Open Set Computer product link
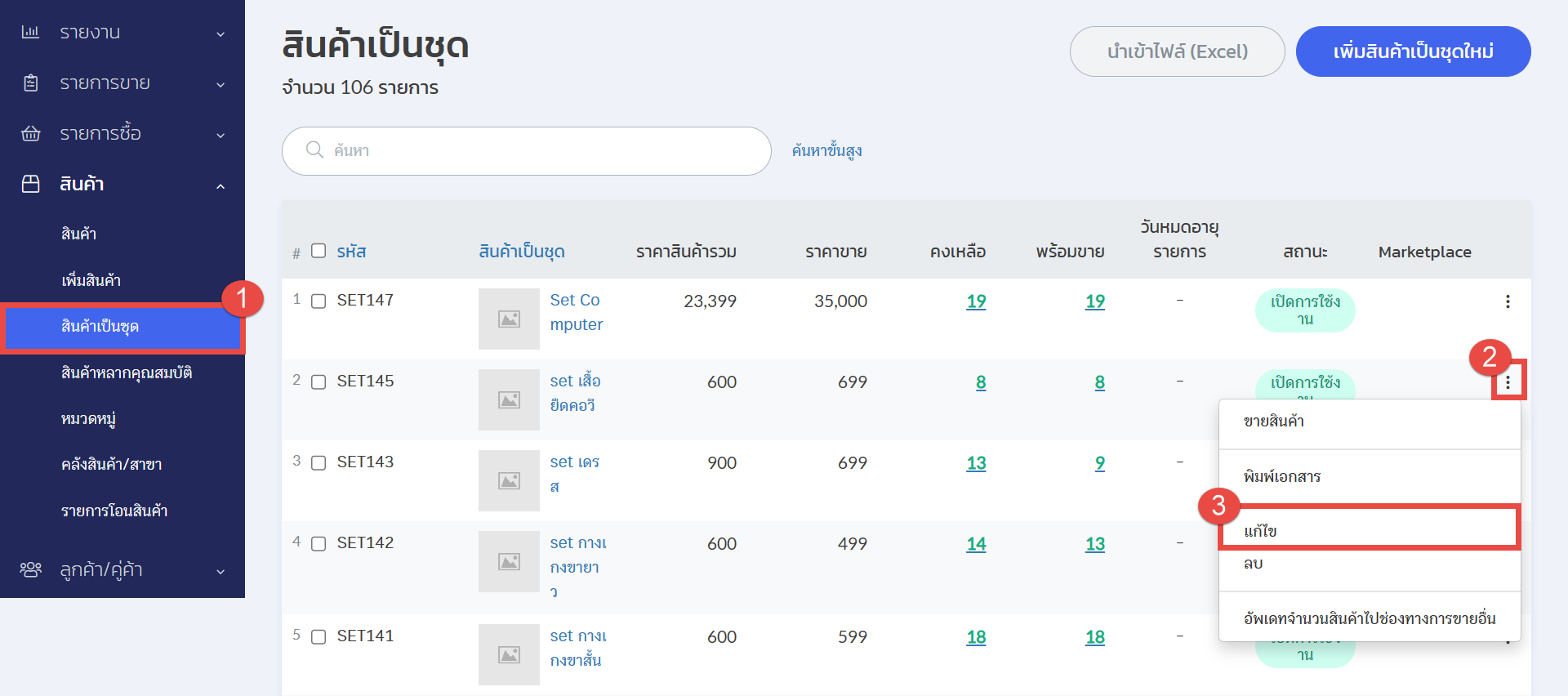This screenshot has height=696, width=1568. click(x=577, y=312)
